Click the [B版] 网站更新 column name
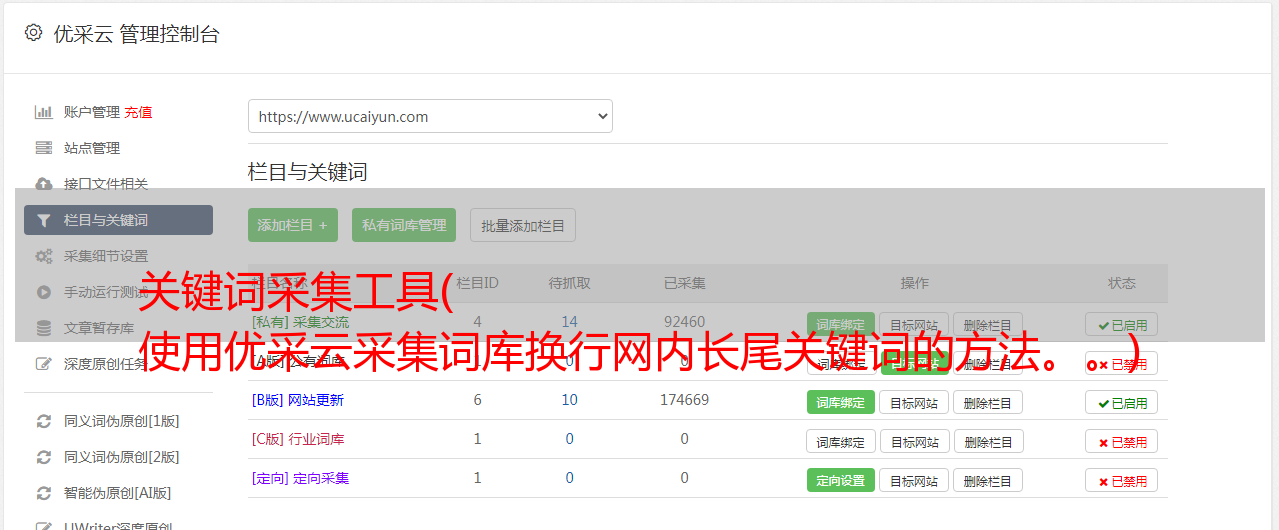The height and width of the screenshot is (530, 1279). coord(298,400)
